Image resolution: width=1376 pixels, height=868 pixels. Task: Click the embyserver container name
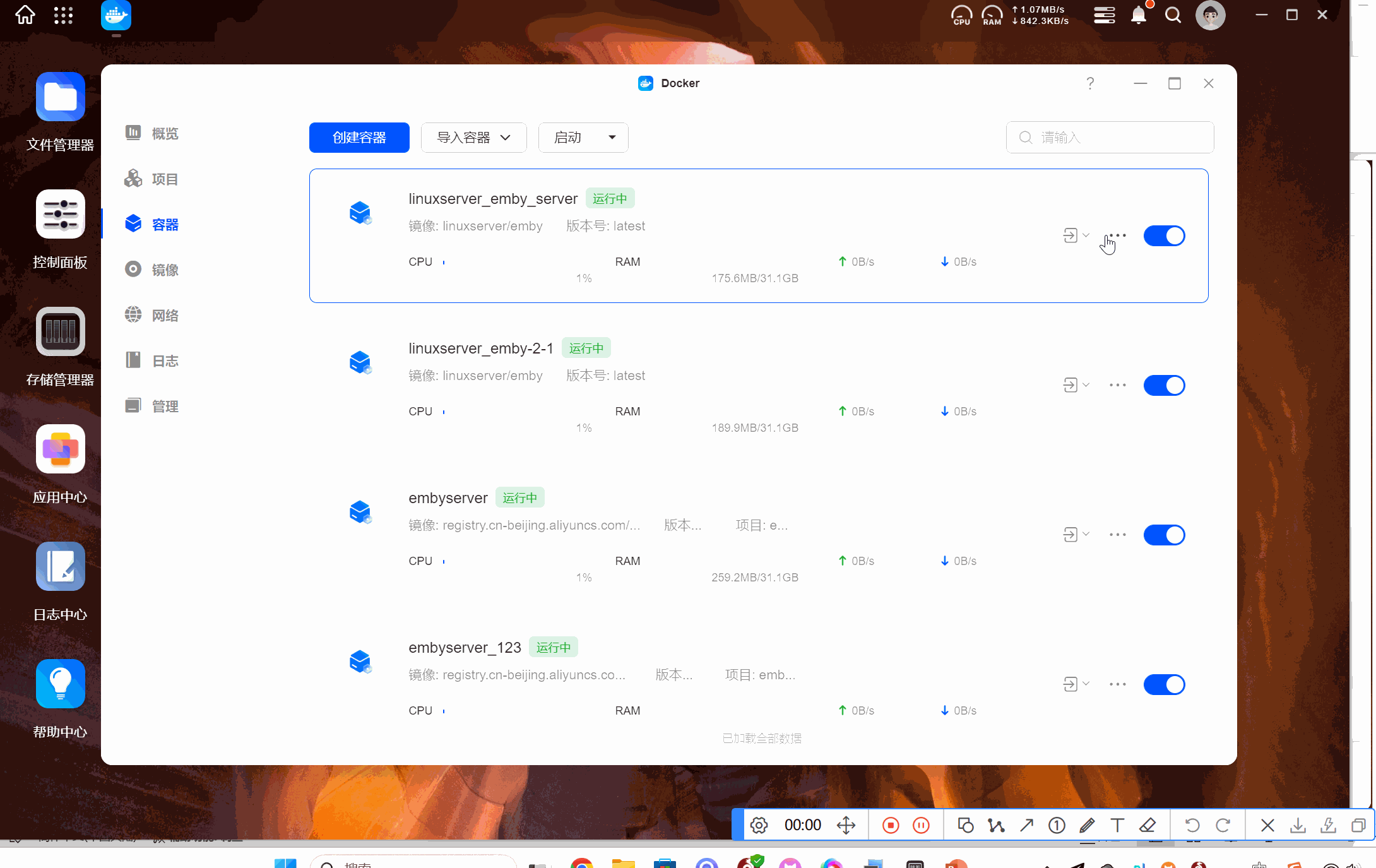tap(448, 498)
